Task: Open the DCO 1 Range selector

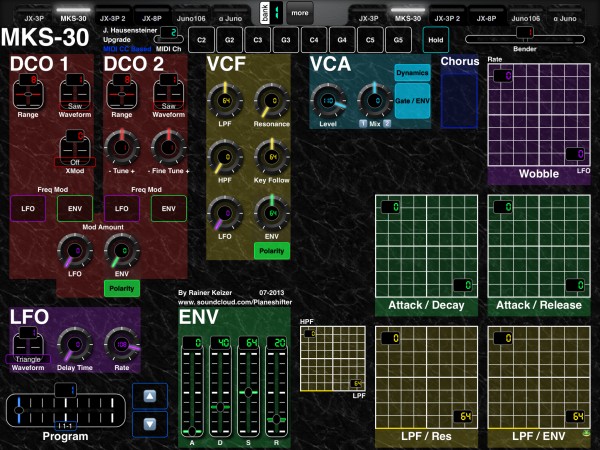Action: (x=28, y=92)
